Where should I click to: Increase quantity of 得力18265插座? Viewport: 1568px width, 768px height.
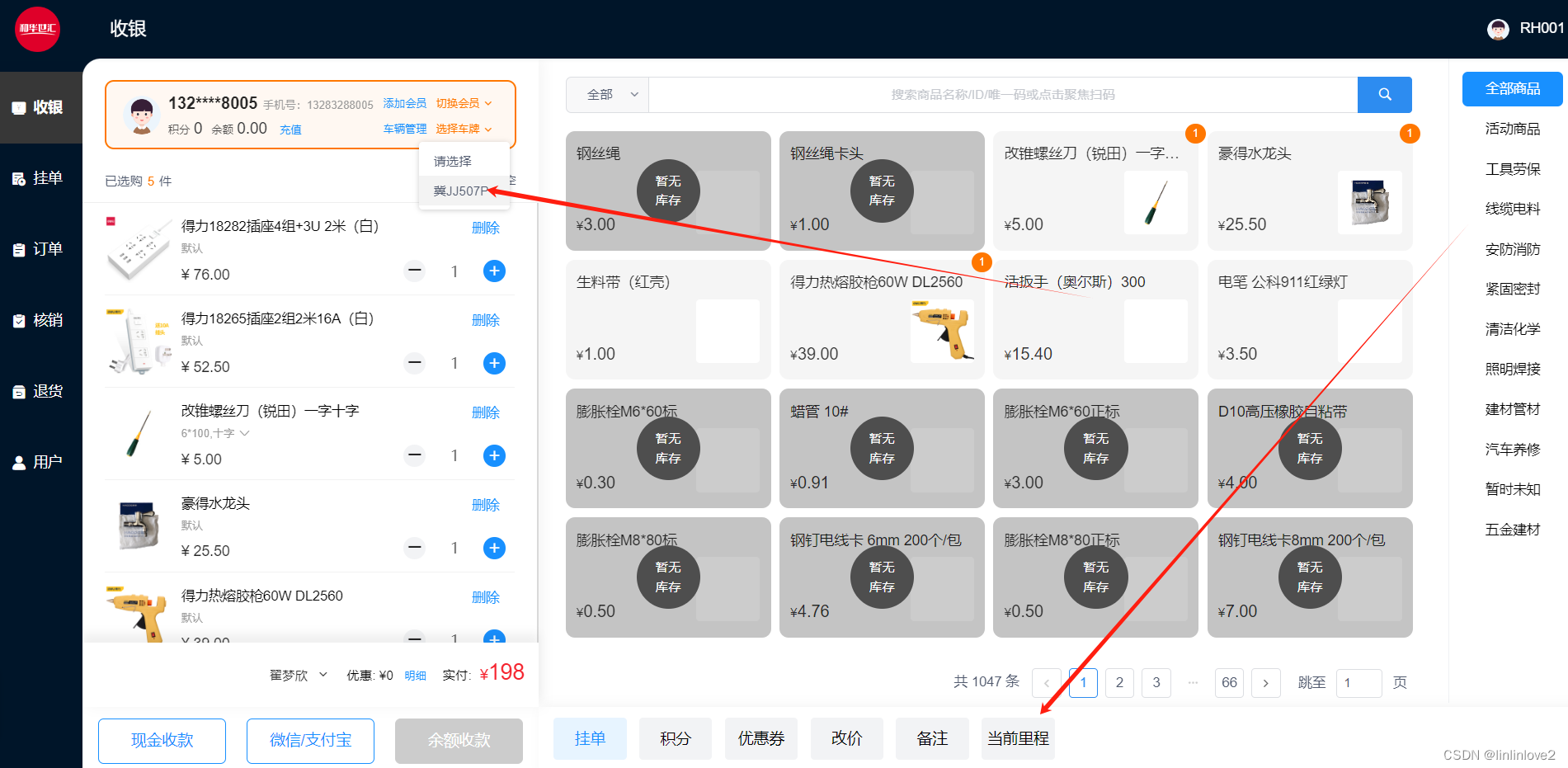(494, 363)
